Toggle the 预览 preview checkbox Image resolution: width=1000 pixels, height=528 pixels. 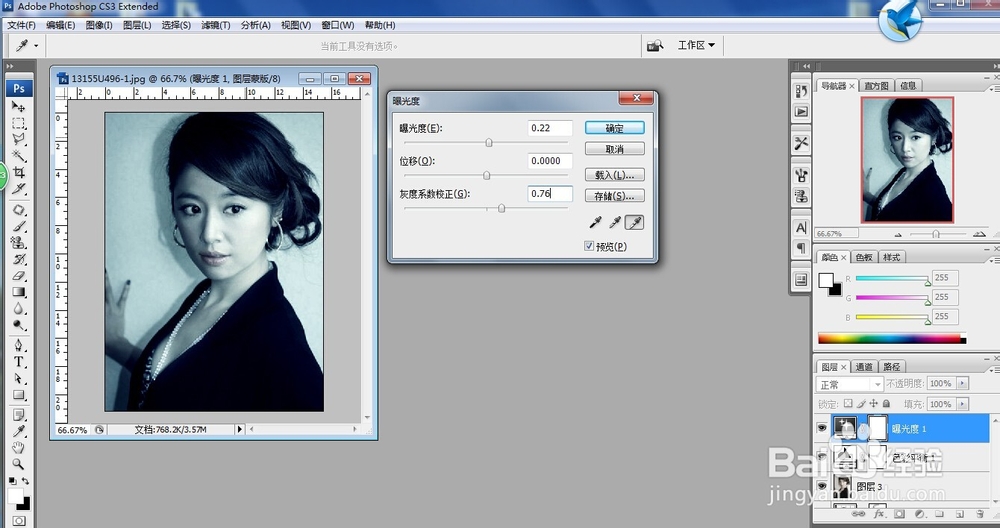click(x=589, y=246)
